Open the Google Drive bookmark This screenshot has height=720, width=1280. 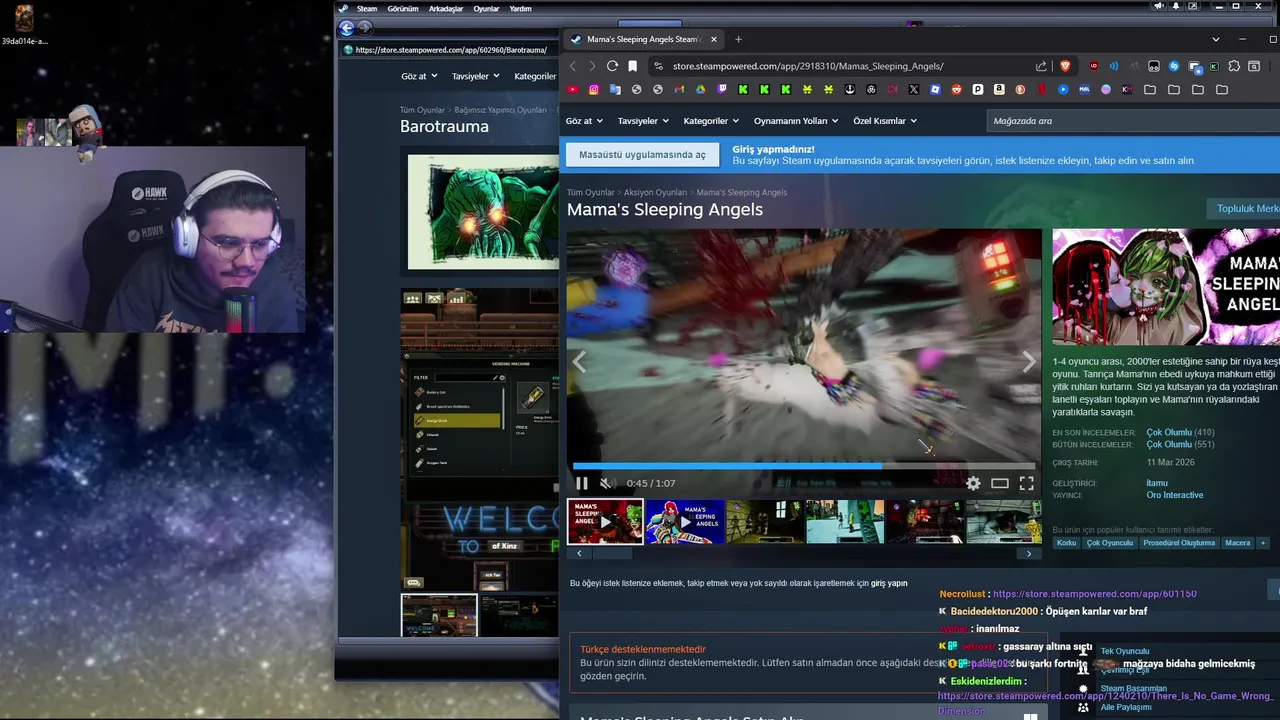click(x=700, y=90)
